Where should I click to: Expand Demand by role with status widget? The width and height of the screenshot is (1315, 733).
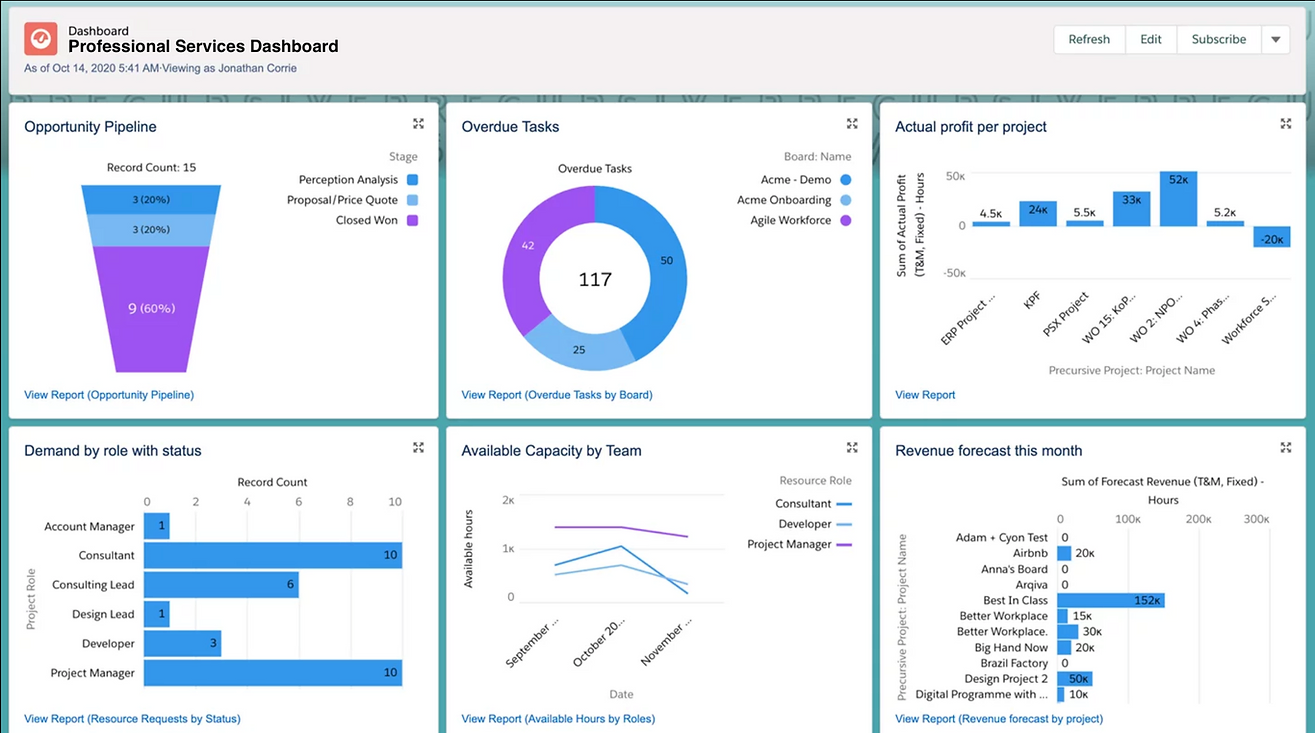pyautogui.click(x=419, y=447)
